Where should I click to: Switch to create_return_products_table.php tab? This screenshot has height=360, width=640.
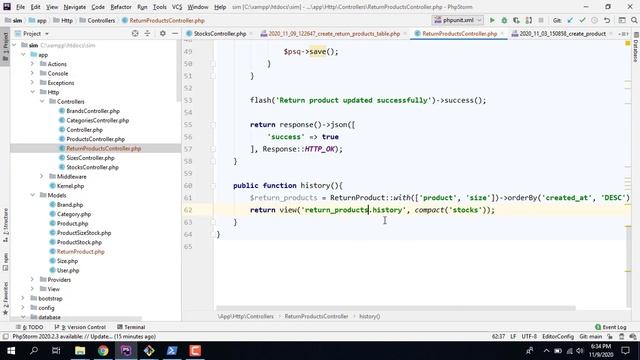click(x=334, y=33)
